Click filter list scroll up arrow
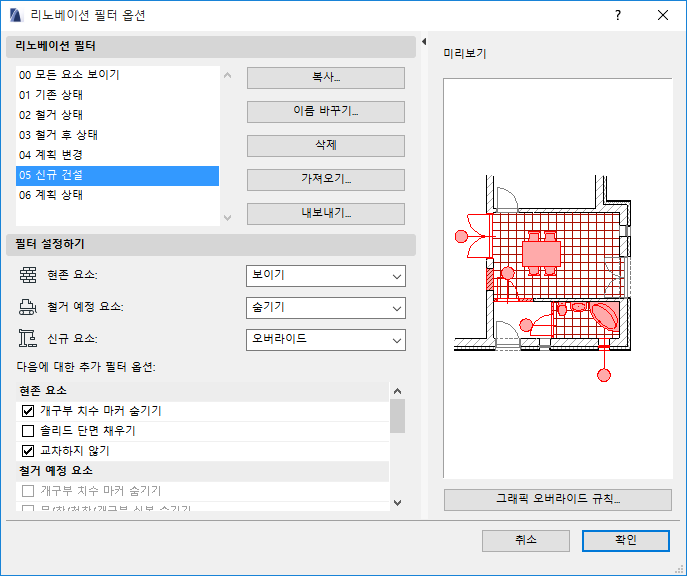 click(227, 75)
